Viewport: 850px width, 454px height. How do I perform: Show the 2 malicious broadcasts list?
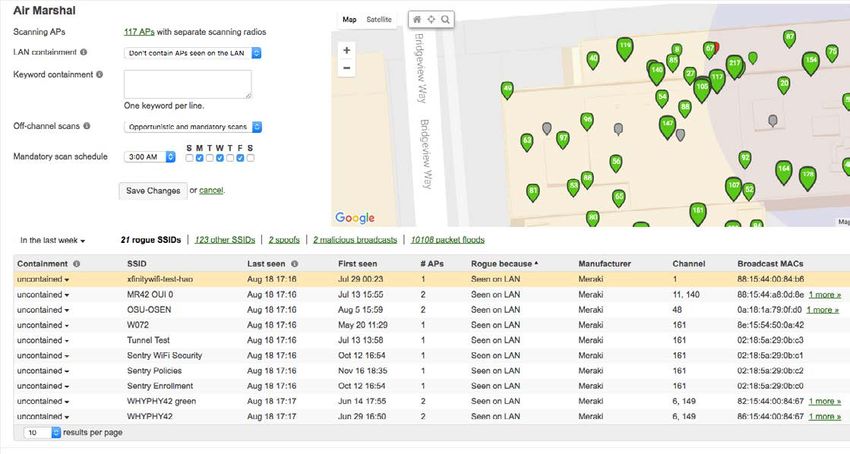(355, 240)
